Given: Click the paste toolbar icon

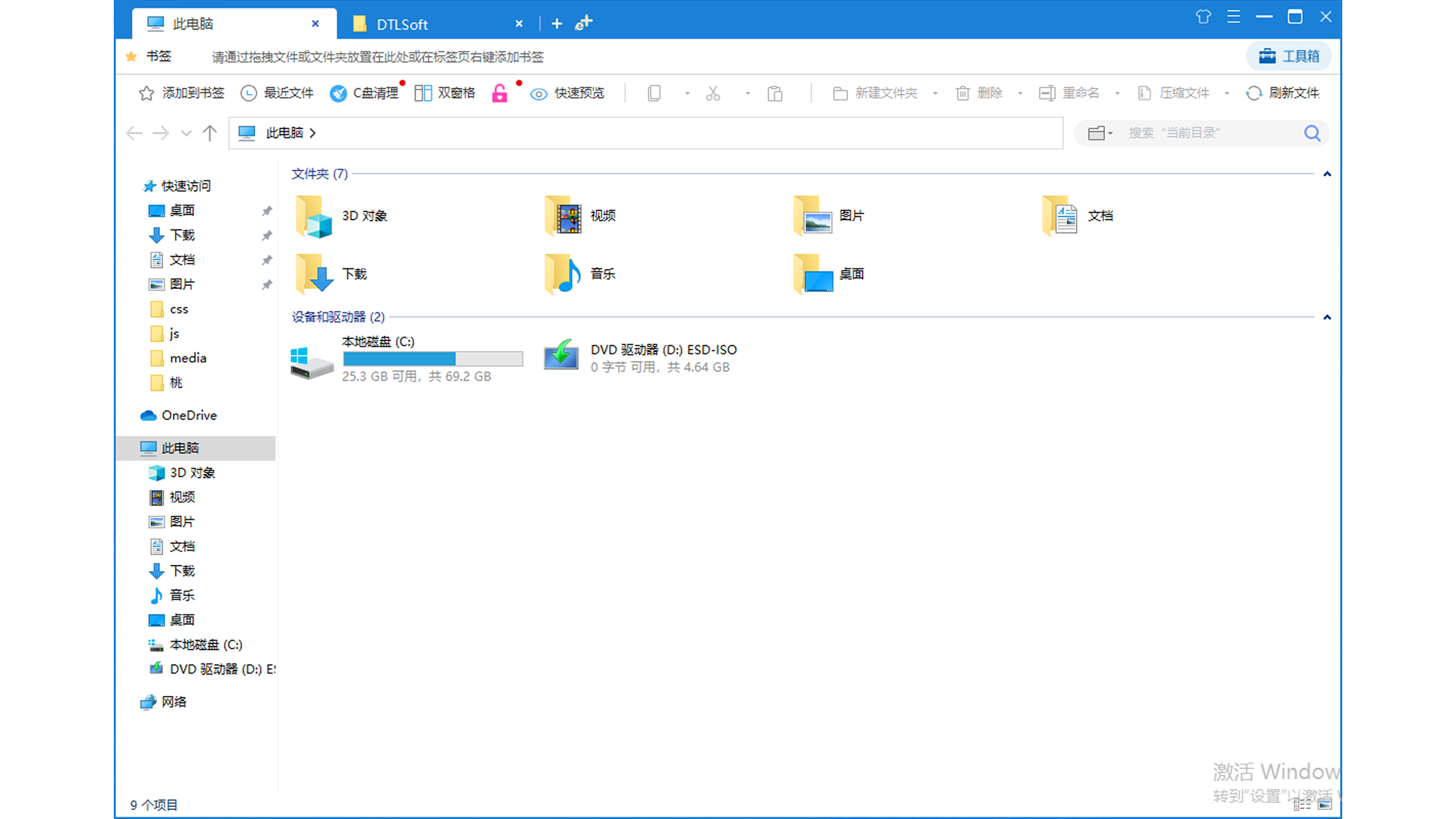Looking at the screenshot, I should (774, 93).
